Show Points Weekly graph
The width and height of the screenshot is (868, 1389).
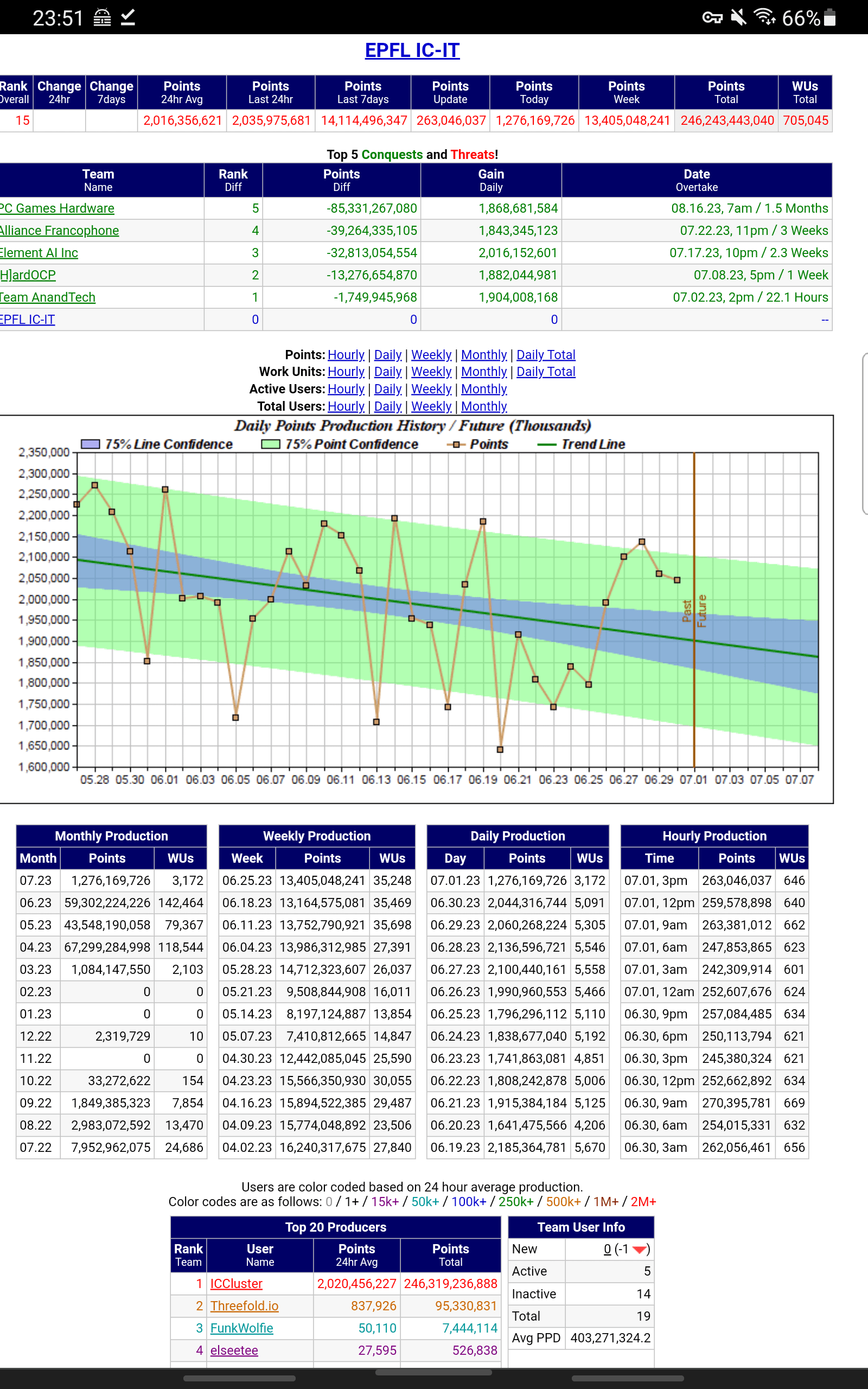432,355
